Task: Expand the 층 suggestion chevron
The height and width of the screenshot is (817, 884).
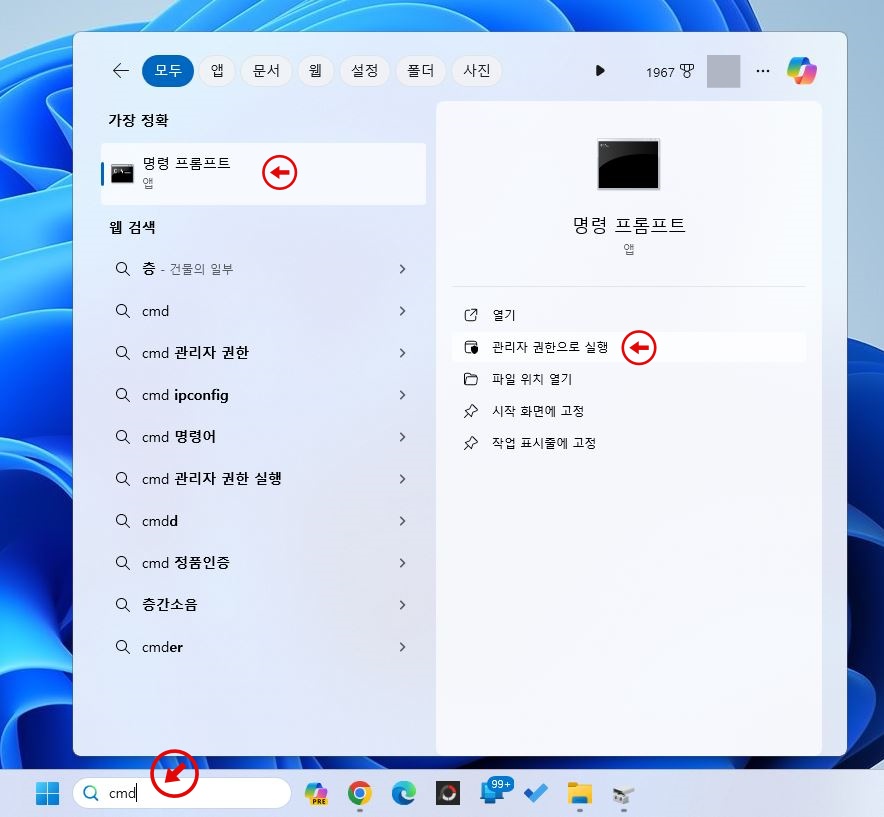Action: [402, 269]
